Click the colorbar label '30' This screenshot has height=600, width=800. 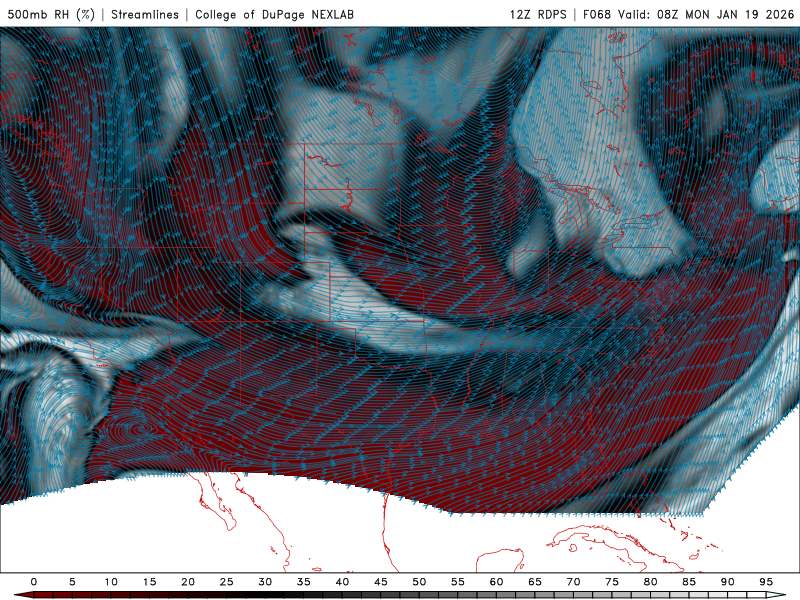(x=265, y=582)
